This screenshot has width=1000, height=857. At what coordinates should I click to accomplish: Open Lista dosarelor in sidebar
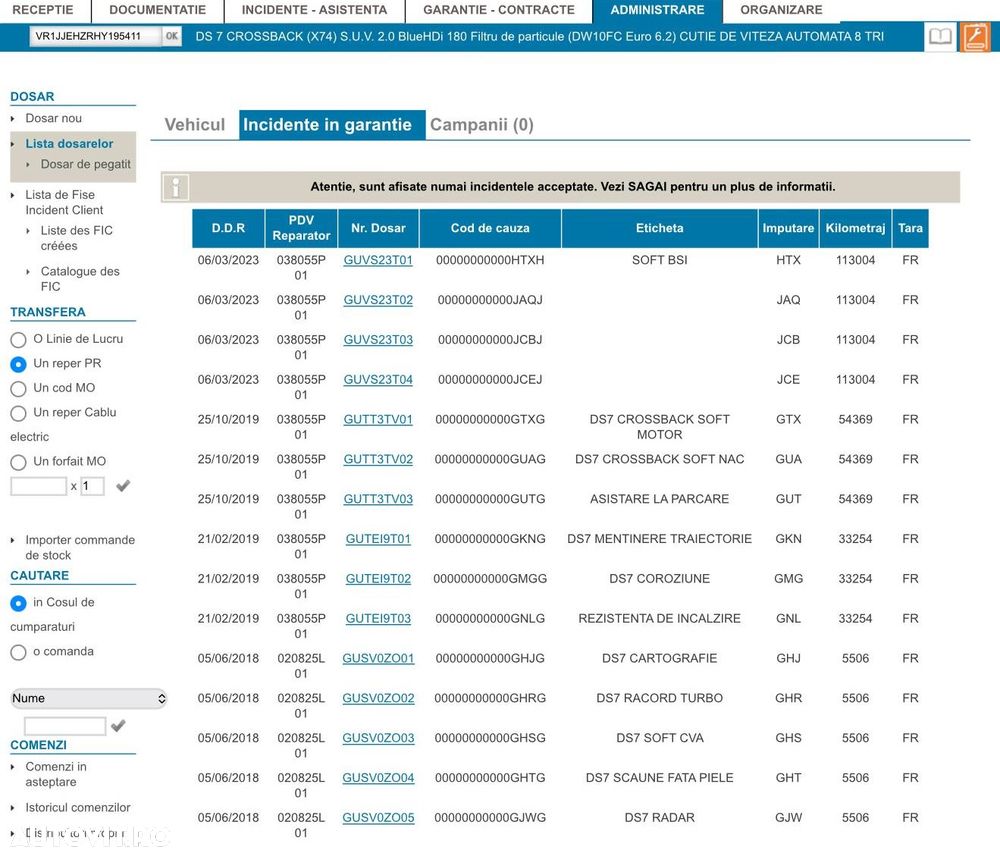click(70, 144)
